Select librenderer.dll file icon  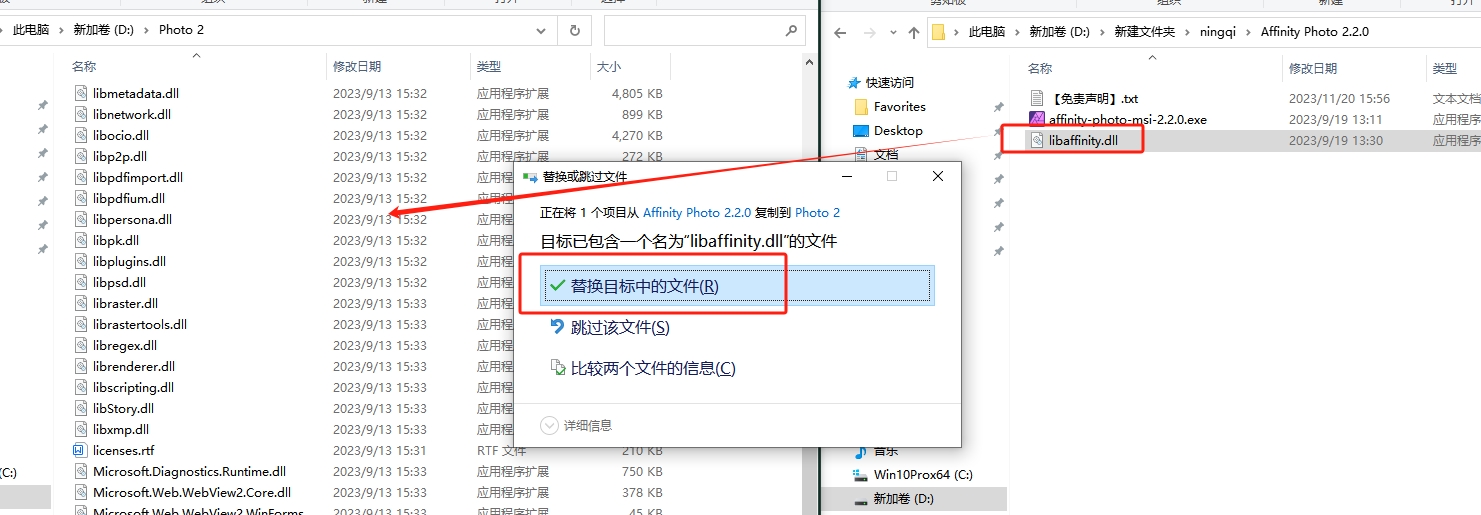click(81, 366)
